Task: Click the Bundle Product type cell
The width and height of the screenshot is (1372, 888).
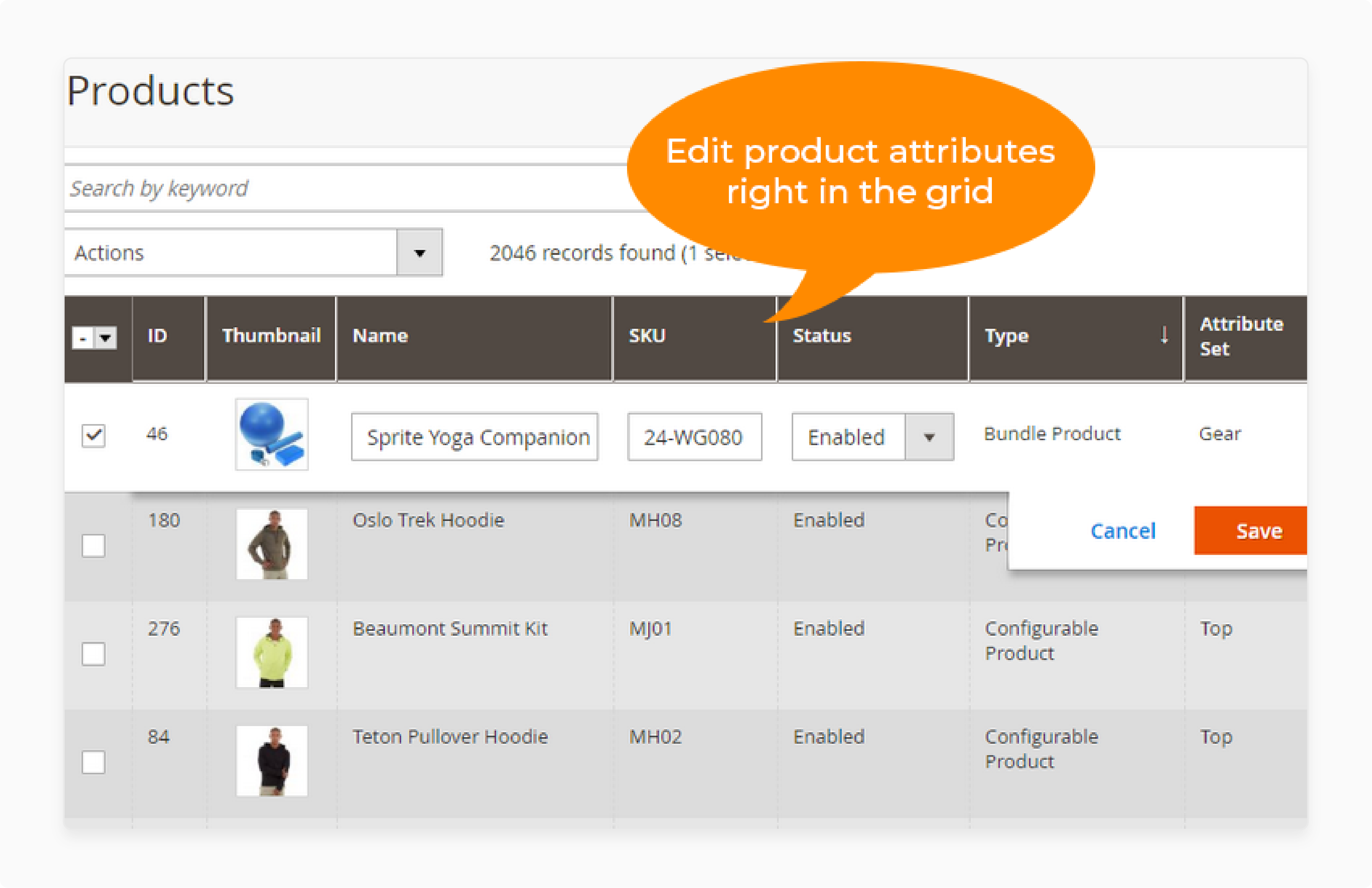Action: point(1052,433)
